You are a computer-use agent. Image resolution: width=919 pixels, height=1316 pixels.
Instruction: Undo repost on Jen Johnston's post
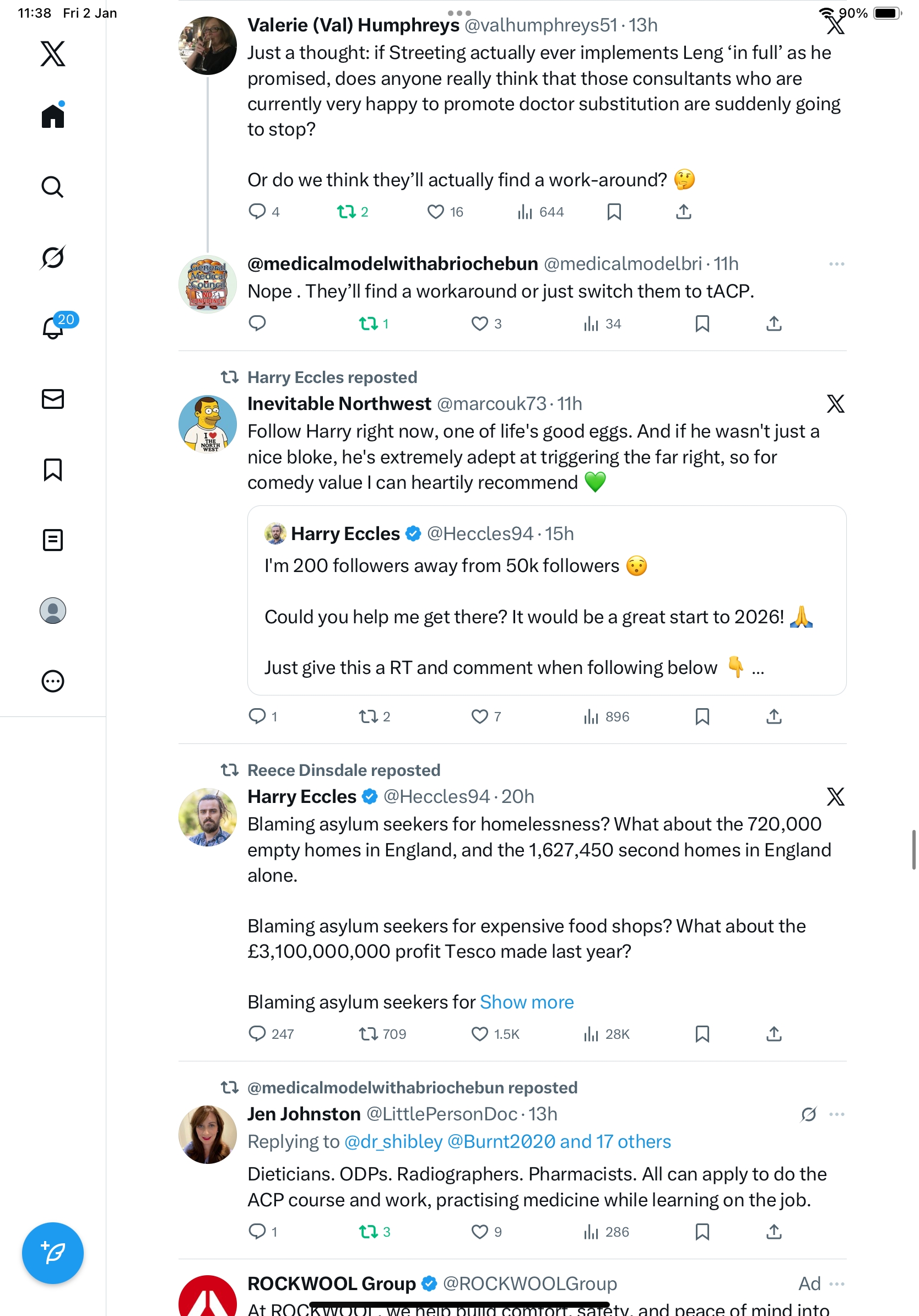point(369,1231)
